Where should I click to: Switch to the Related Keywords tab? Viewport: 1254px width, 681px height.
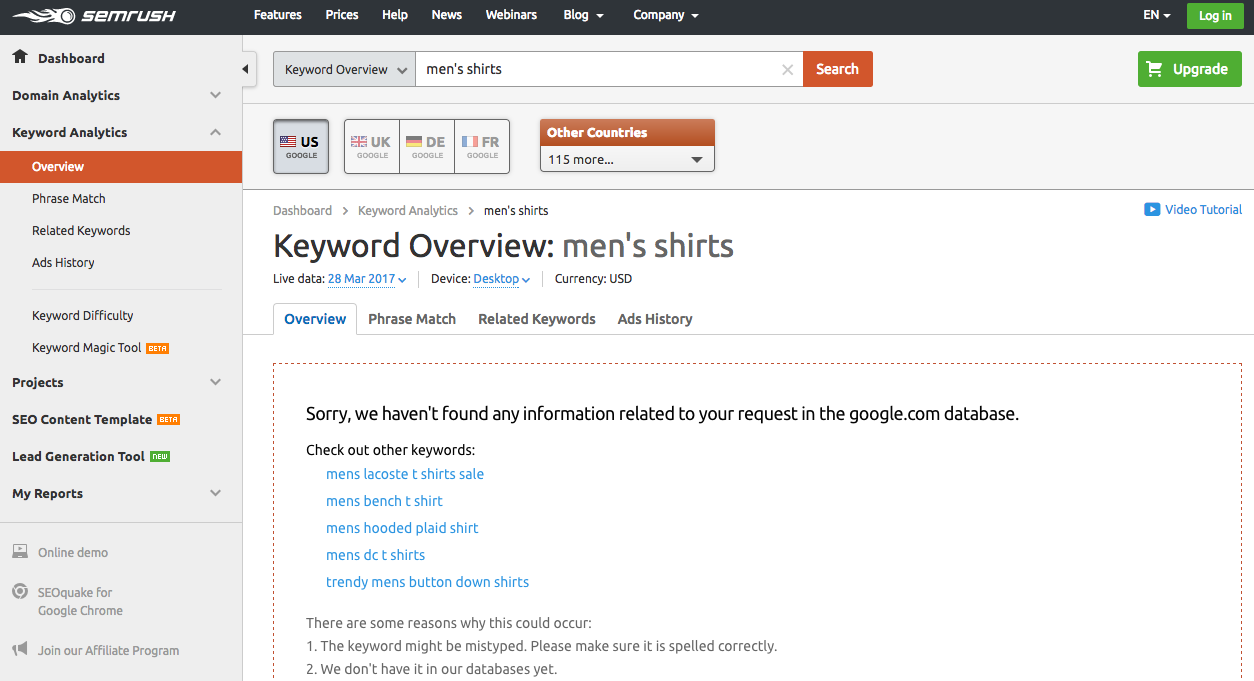pyautogui.click(x=537, y=319)
